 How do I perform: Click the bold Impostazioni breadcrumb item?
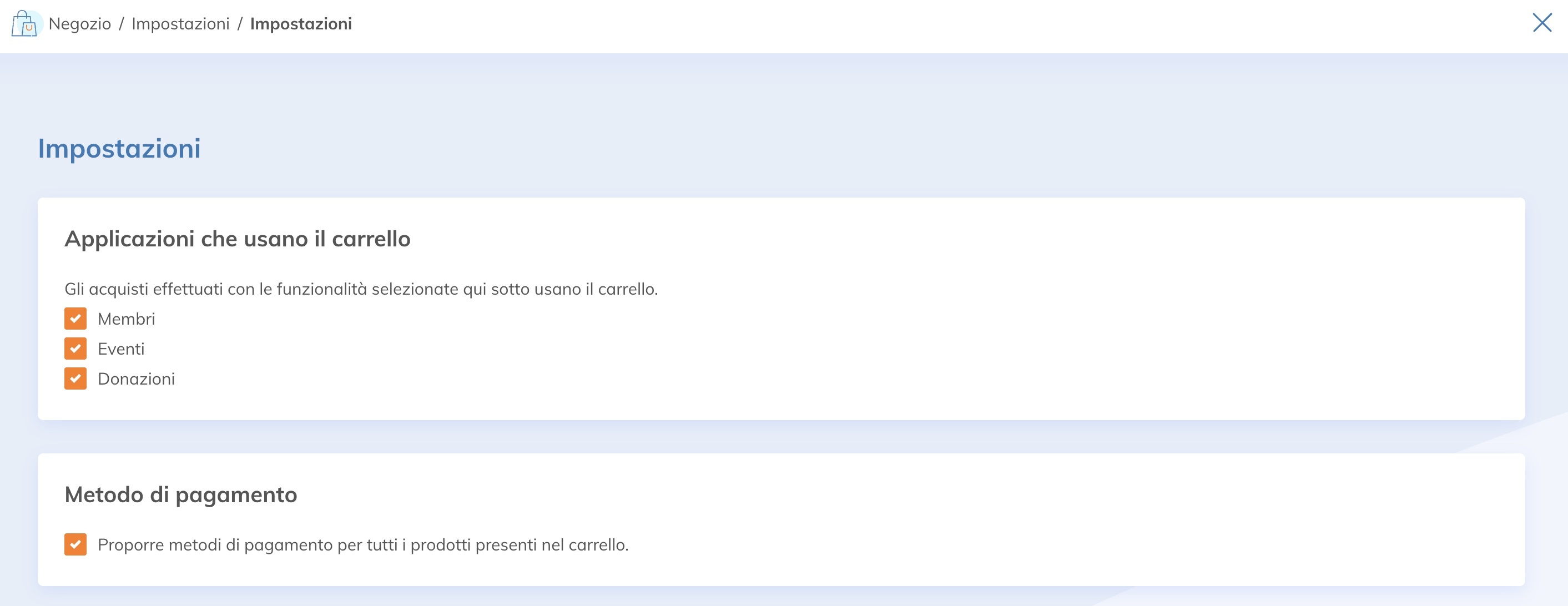click(301, 24)
